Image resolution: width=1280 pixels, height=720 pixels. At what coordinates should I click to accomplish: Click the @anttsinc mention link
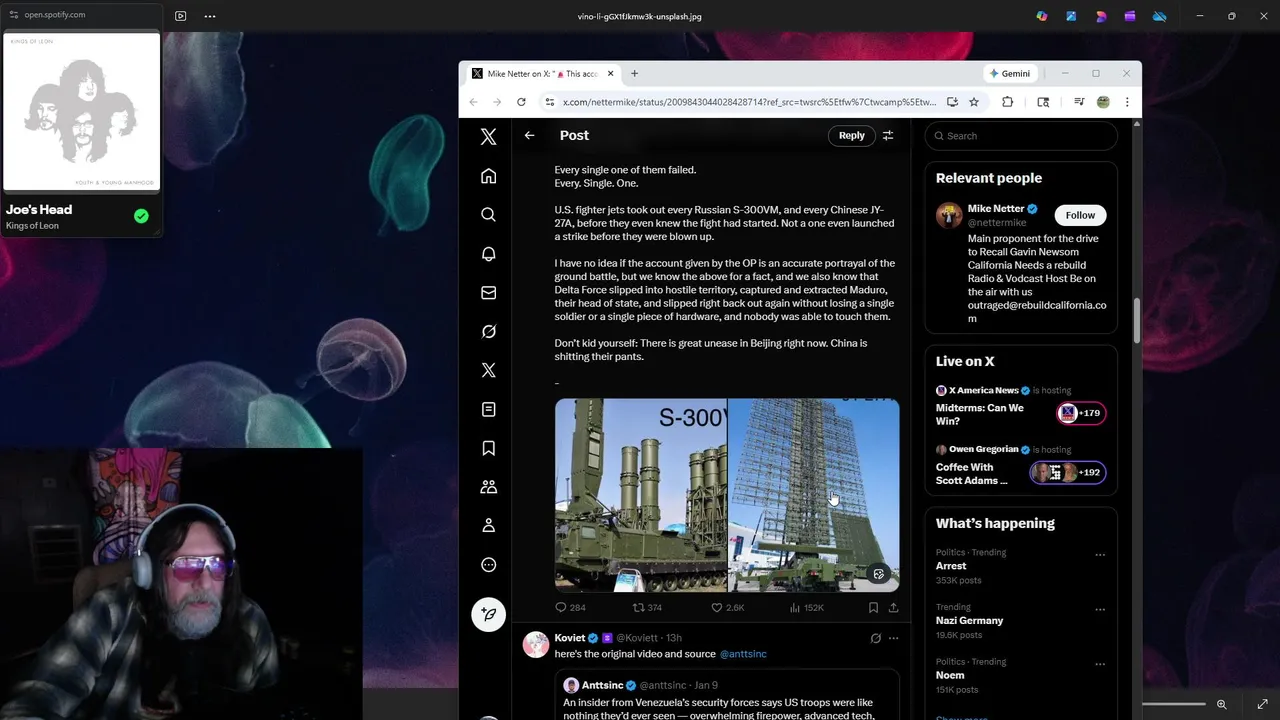tap(743, 654)
